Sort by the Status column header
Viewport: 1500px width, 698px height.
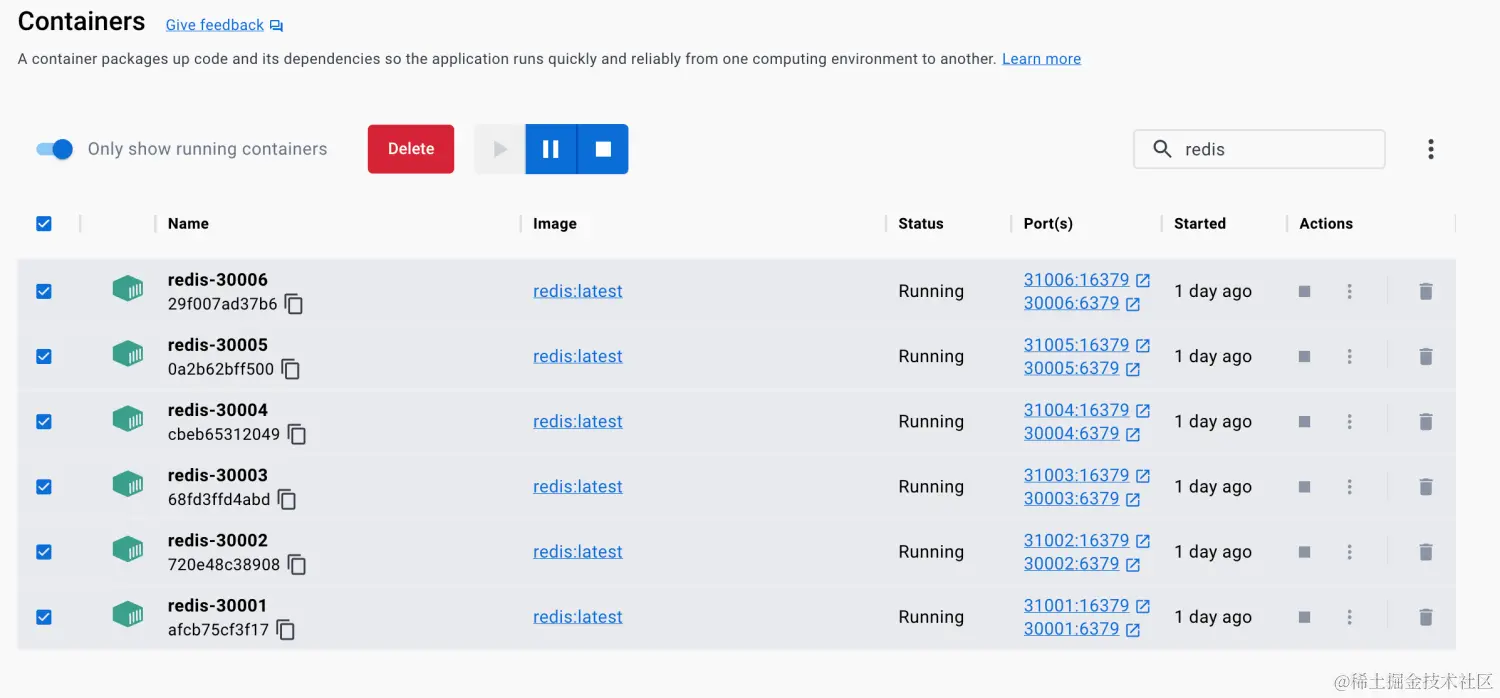coord(921,224)
